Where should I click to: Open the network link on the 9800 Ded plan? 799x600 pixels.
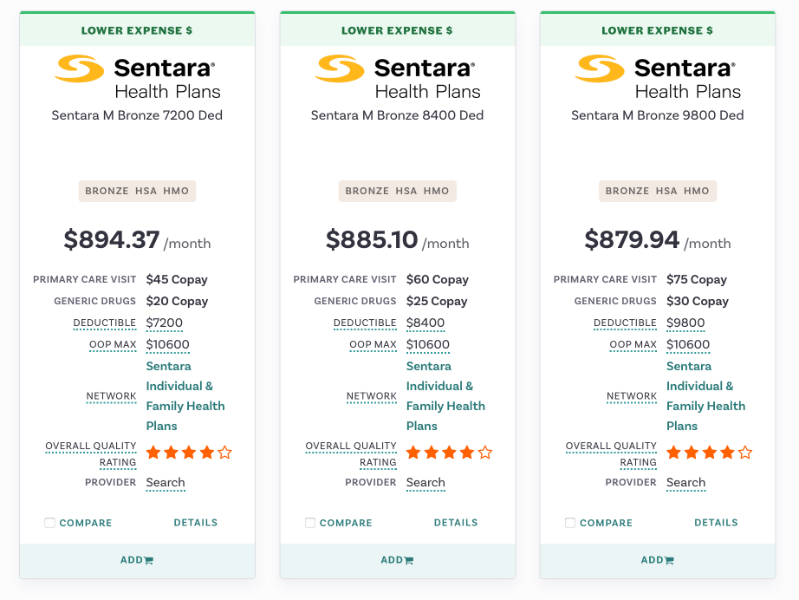tap(705, 396)
